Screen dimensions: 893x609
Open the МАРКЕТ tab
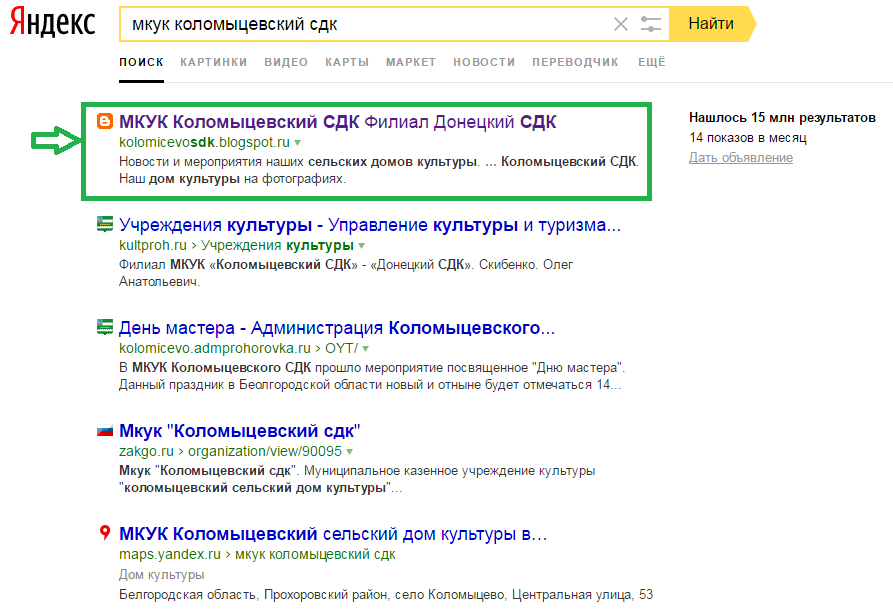[x=411, y=62]
